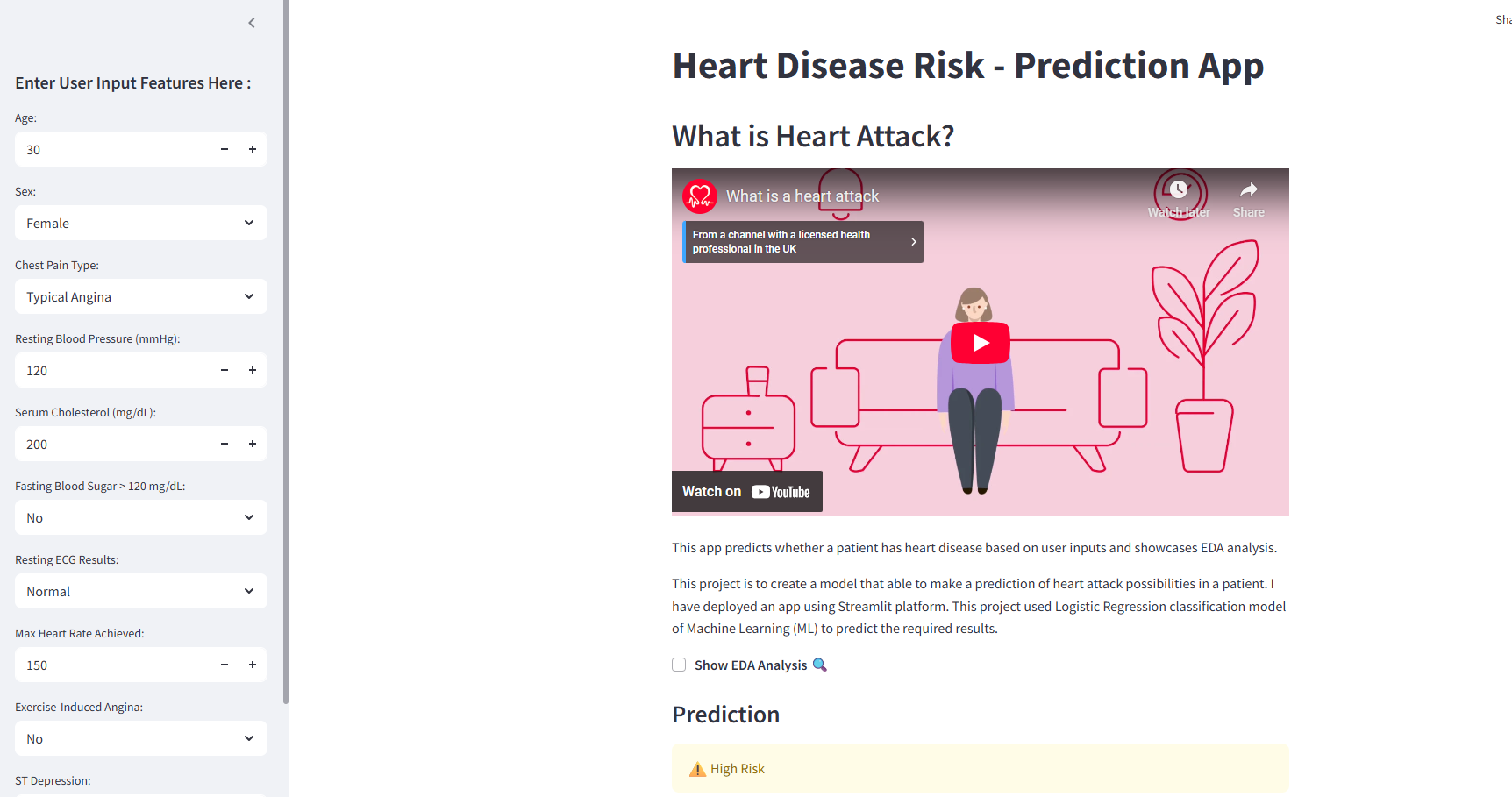1512x797 pixels.
Task: Click the Watch on YouTube button
Action: (746, 492)
